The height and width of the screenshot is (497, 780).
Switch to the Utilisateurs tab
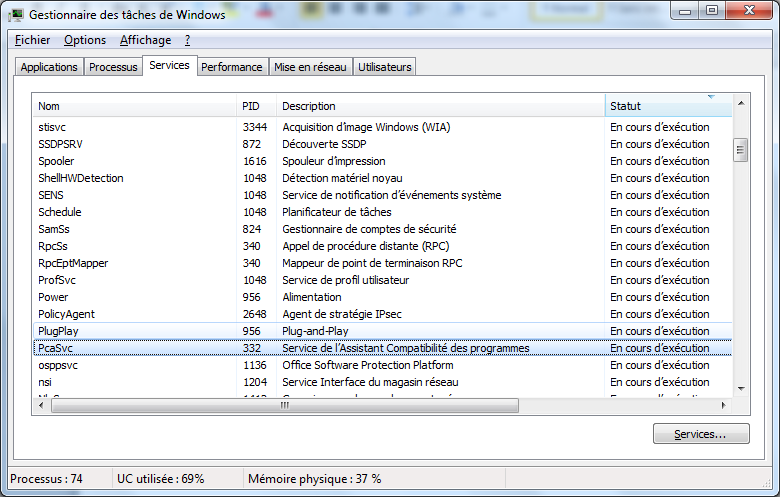coord(384,67)
